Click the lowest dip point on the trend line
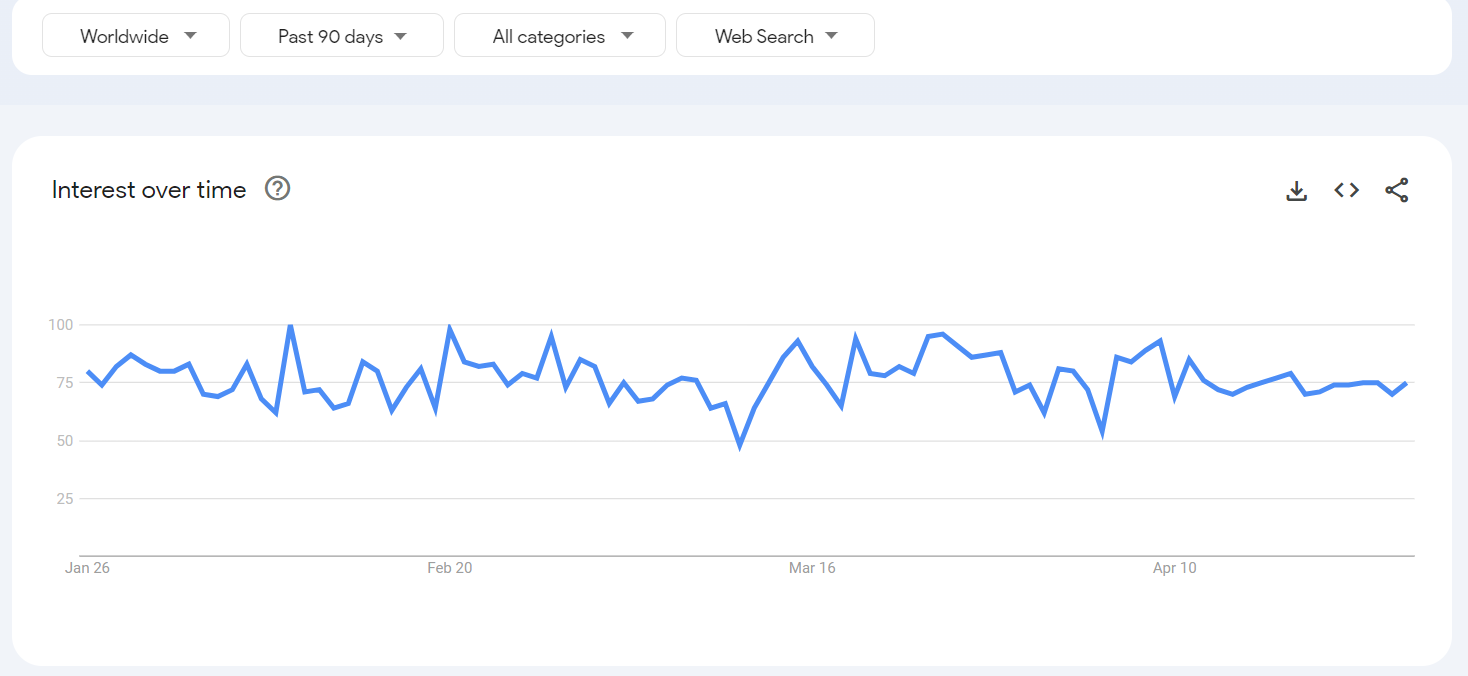 click(740, 445)
